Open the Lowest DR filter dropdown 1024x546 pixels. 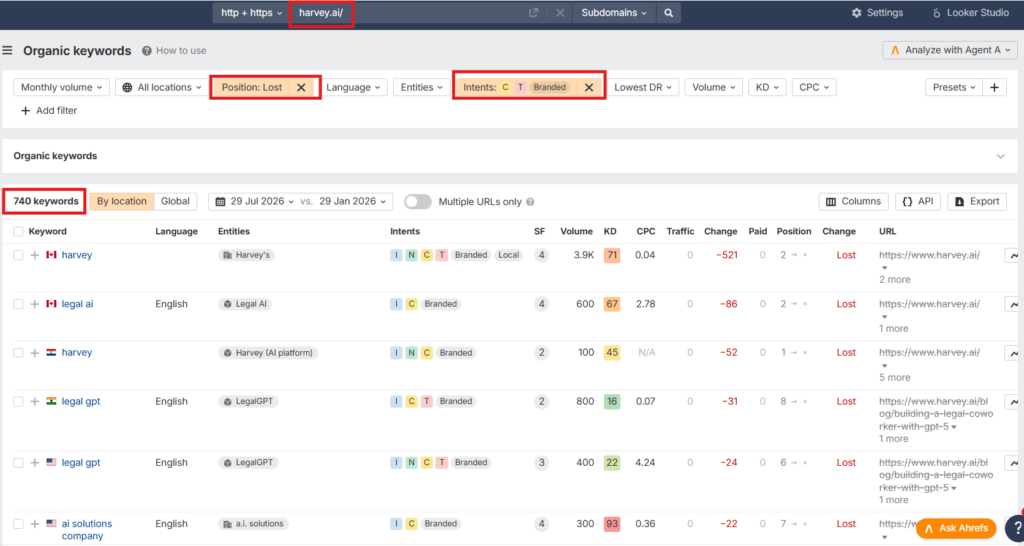pyautogui.click(x=643, y=88)
